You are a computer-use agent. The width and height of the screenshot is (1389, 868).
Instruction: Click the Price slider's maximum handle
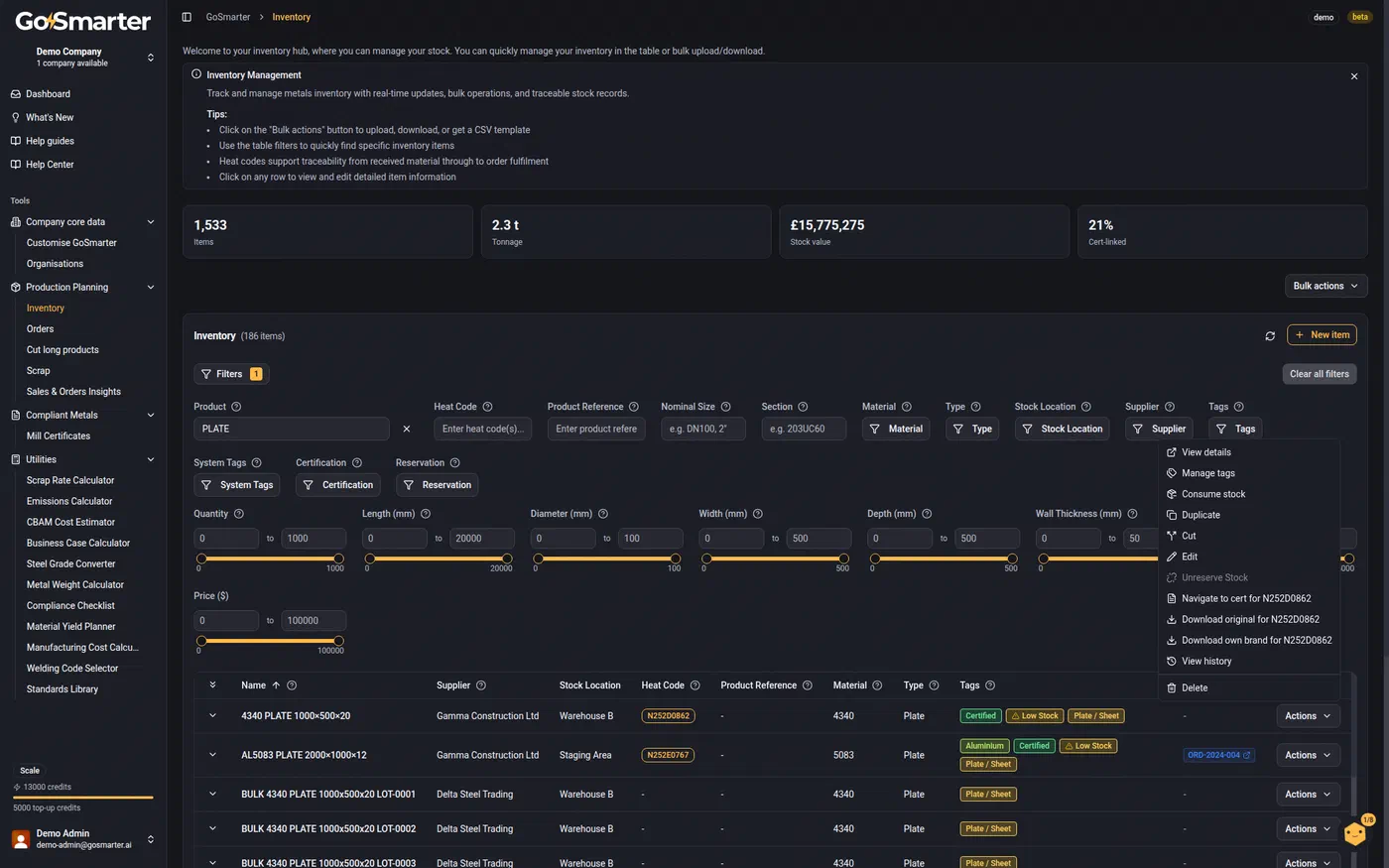[338, 641]
